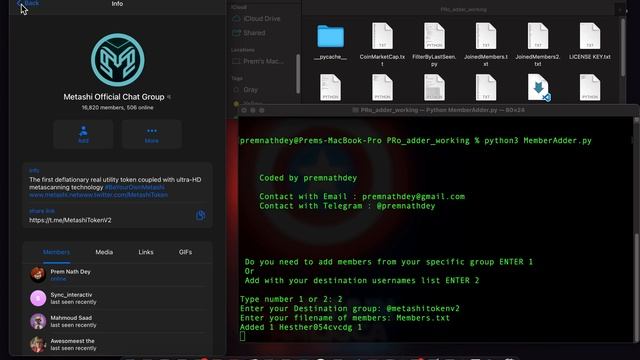This screenshot has height=360, width=640.
Task: Click the Metashi Official Chat Group title
Action: [114, 97]
